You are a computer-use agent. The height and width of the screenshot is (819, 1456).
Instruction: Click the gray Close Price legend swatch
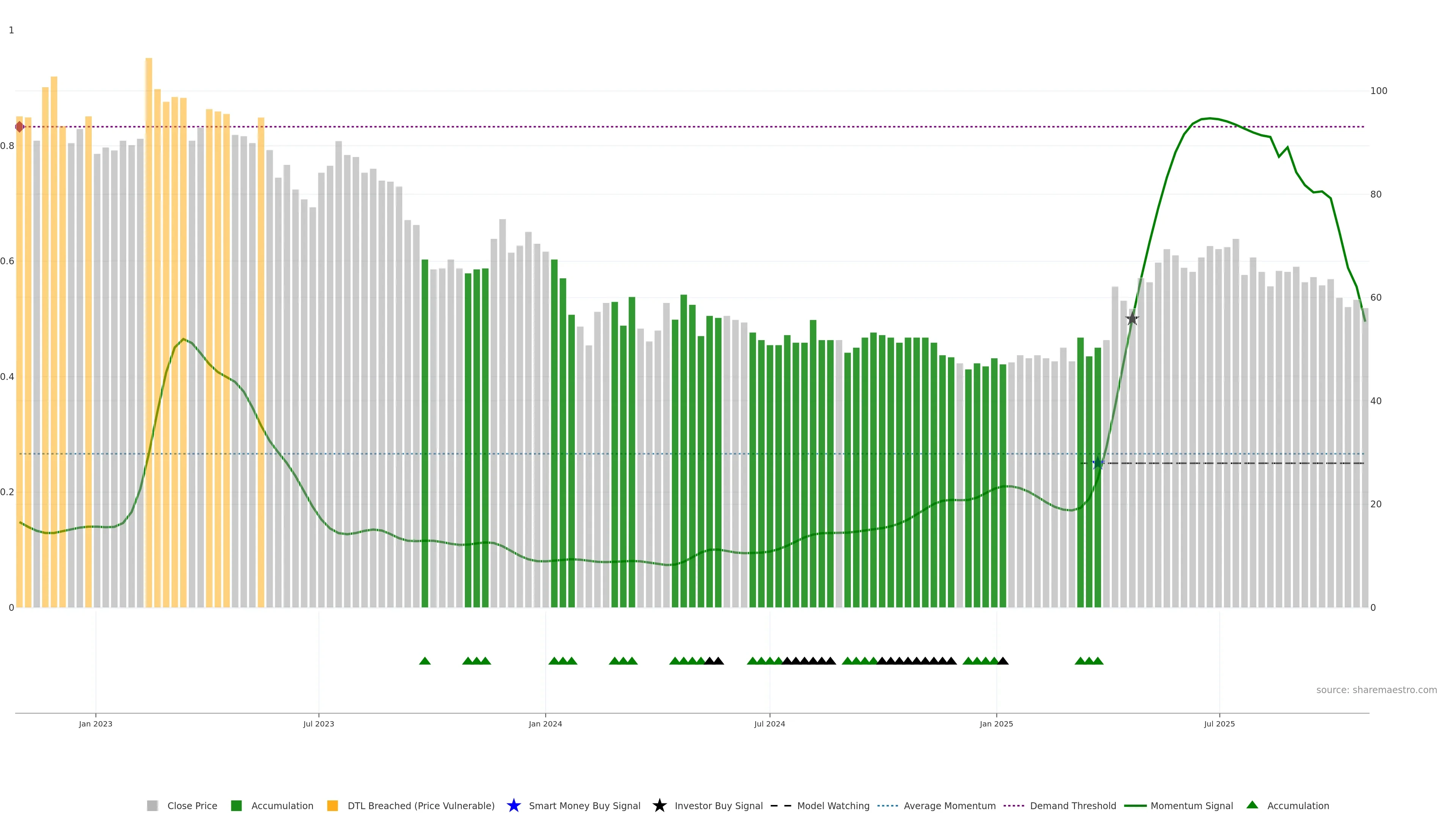tap(152, 805)
